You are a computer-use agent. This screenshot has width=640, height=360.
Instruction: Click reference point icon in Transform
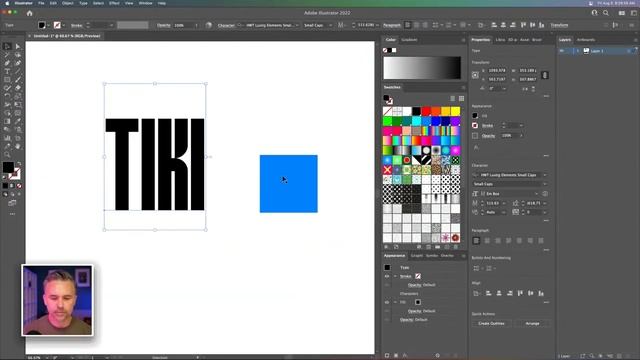coord(476,75)
